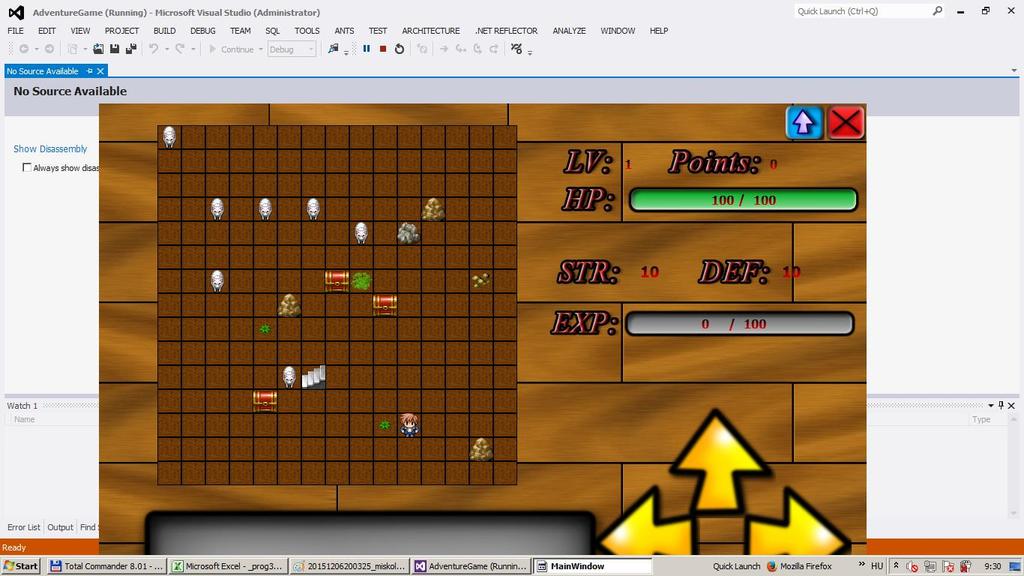
Task: Open the Debug configuration dropdown
Action: coord(292,49)
